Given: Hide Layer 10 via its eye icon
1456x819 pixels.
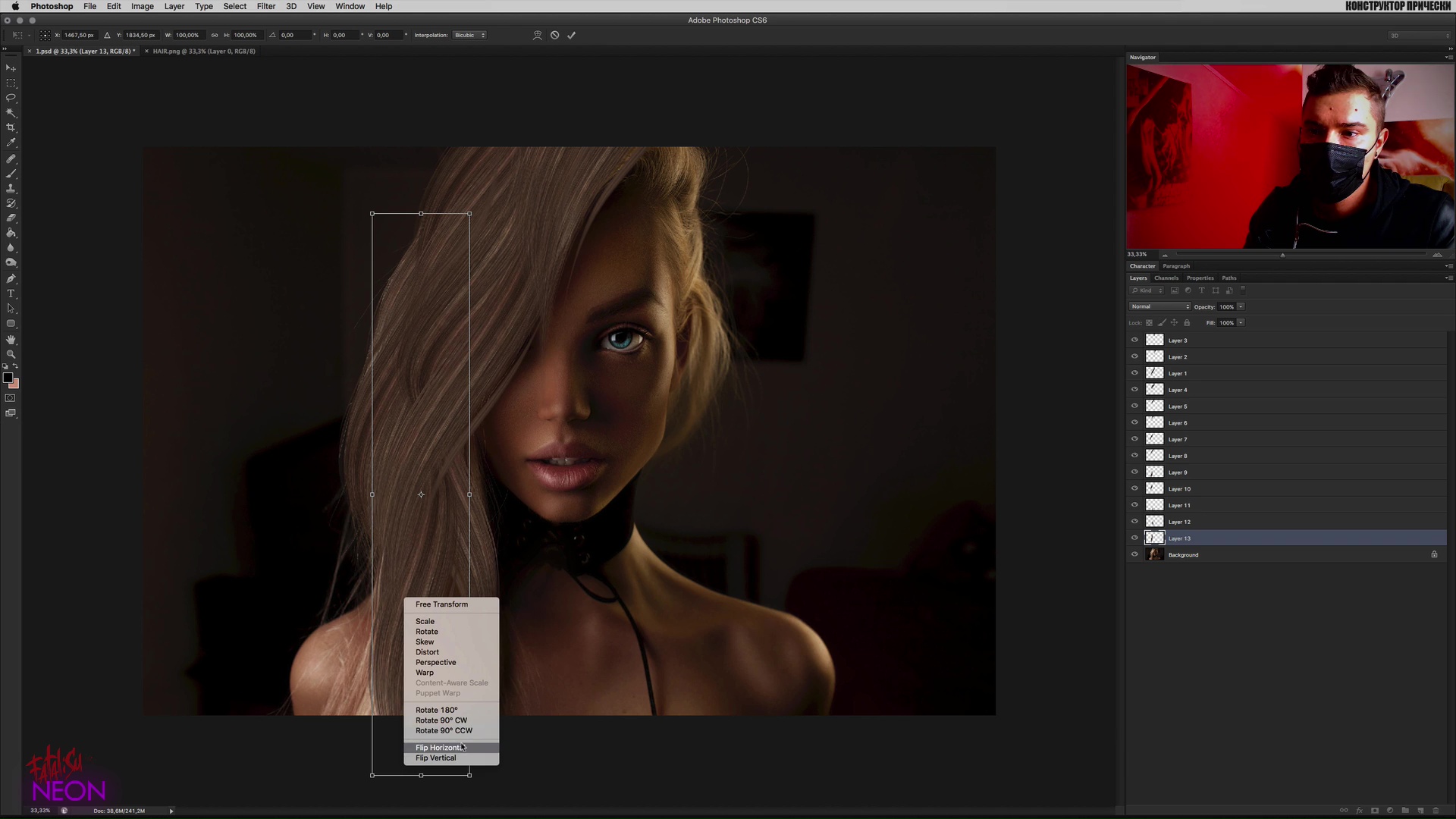Looking at the screenshot, I should click(x=1134, y=489).
